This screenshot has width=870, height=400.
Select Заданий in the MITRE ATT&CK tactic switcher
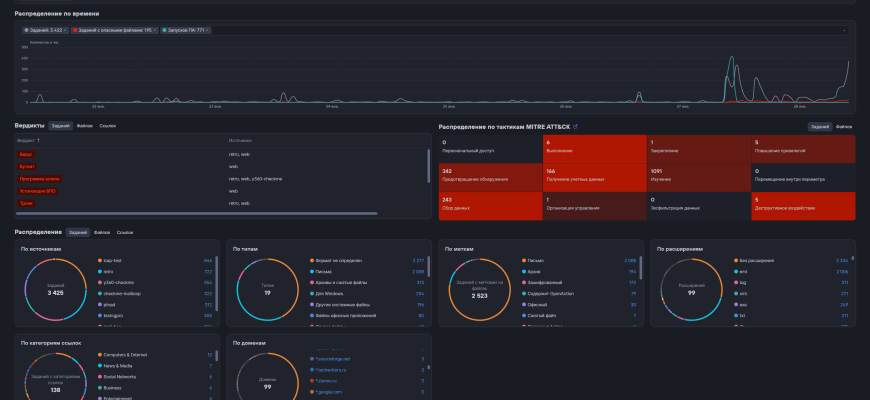tap(820, 127)
